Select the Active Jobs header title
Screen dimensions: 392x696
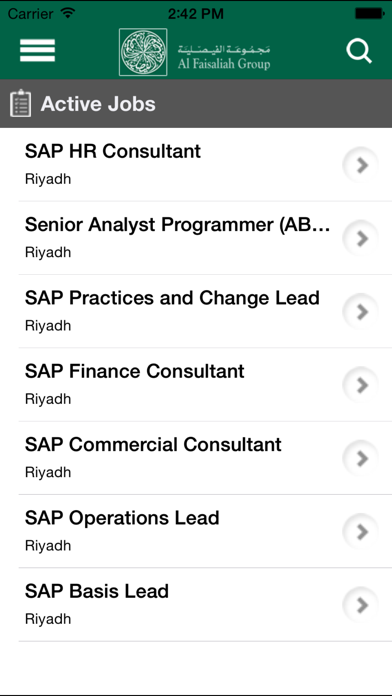pyautogui.click(x=98, y=104)
